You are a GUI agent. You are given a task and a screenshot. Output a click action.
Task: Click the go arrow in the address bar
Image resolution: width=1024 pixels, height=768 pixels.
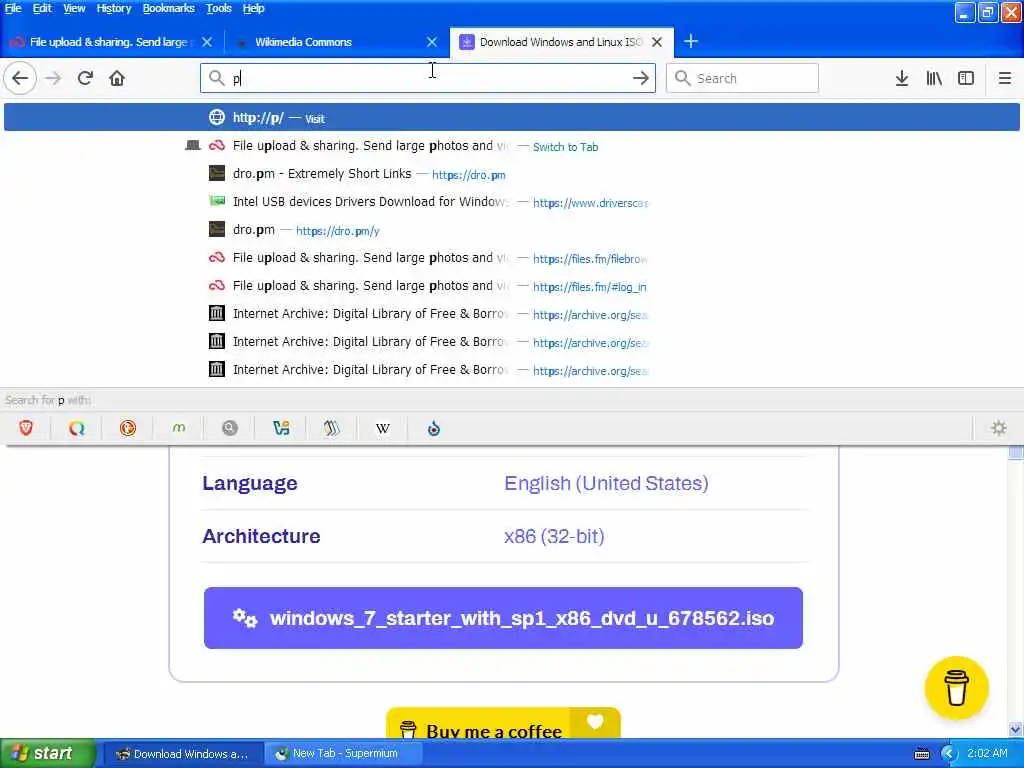641,78
